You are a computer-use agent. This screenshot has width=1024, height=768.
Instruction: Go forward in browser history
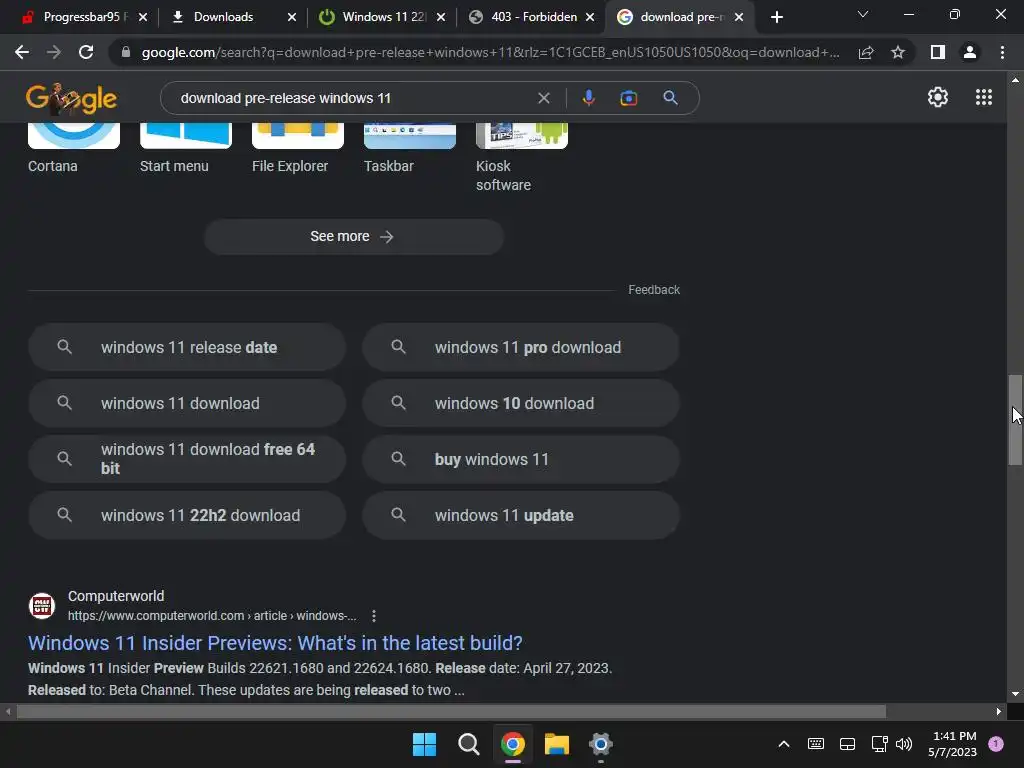pos(54,52)
